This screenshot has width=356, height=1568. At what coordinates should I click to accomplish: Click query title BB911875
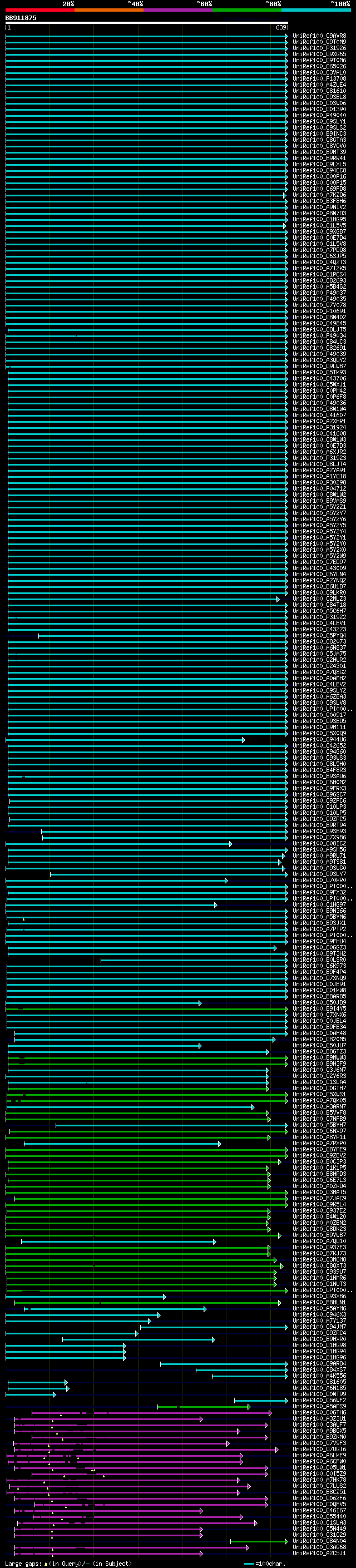(21, 18)
